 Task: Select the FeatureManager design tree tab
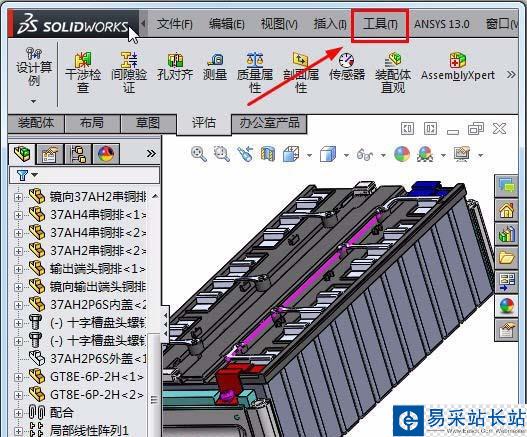point(22,154)
